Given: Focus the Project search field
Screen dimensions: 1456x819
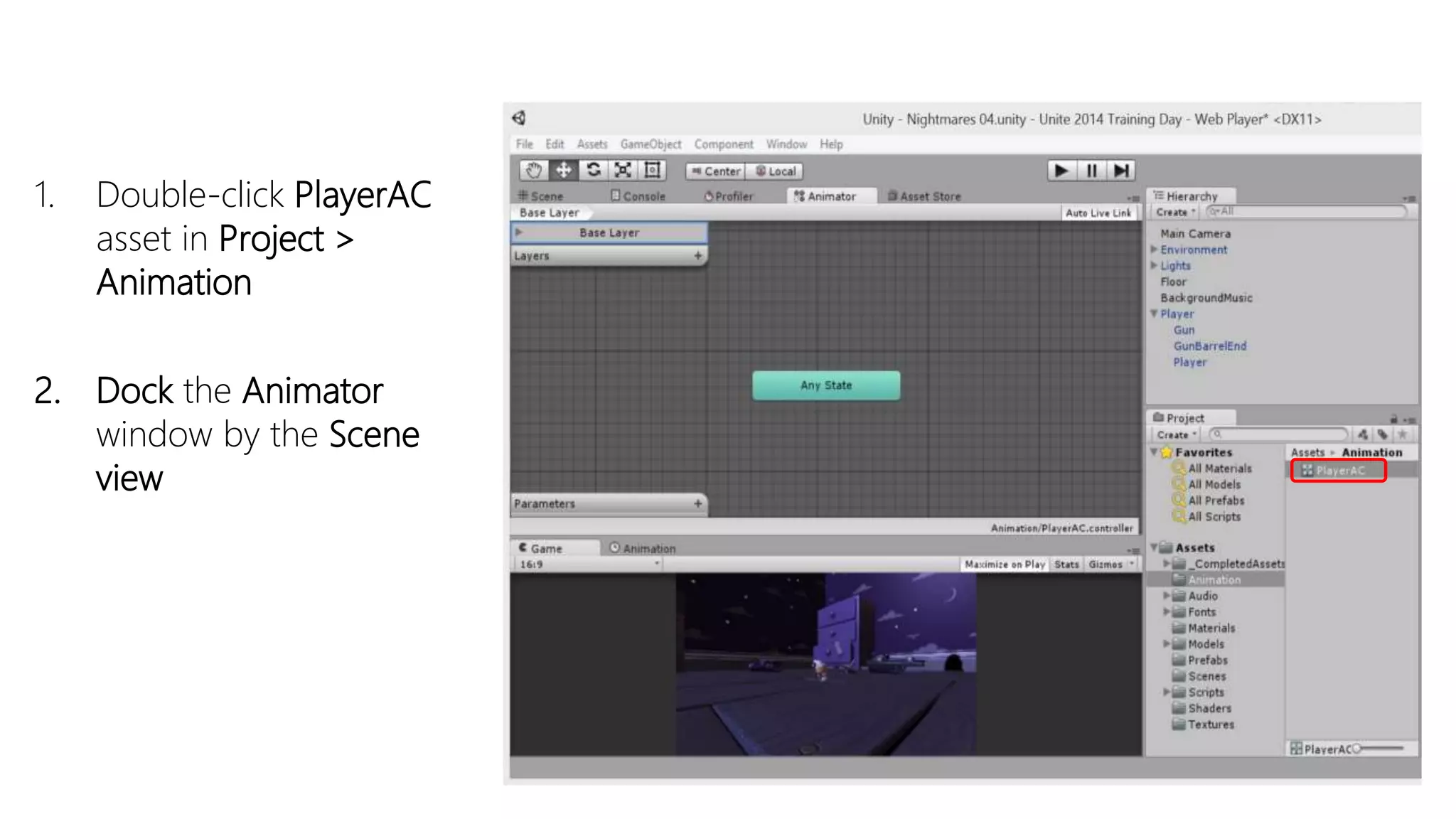Looking at the screenshot, I should pos(1278,434).
